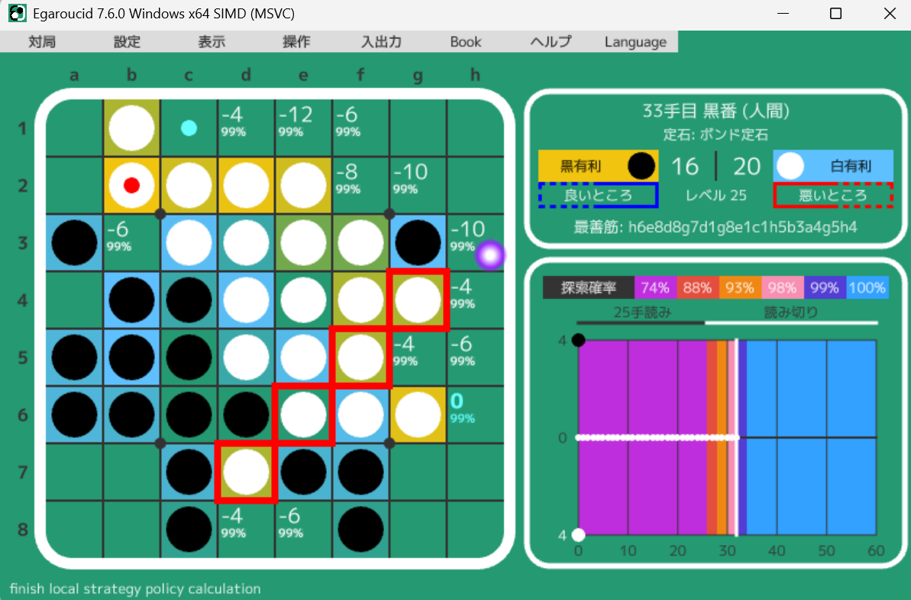Open the Language dropdown menu
This screenshot has width=911, height=600.
[635, 42]
